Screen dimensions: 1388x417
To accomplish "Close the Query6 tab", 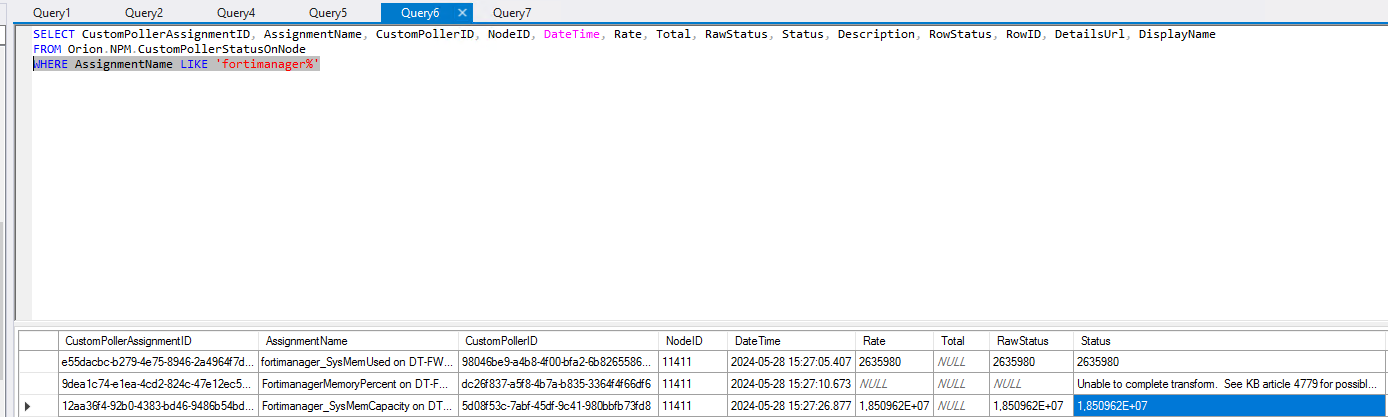I will tap(461, 13).
